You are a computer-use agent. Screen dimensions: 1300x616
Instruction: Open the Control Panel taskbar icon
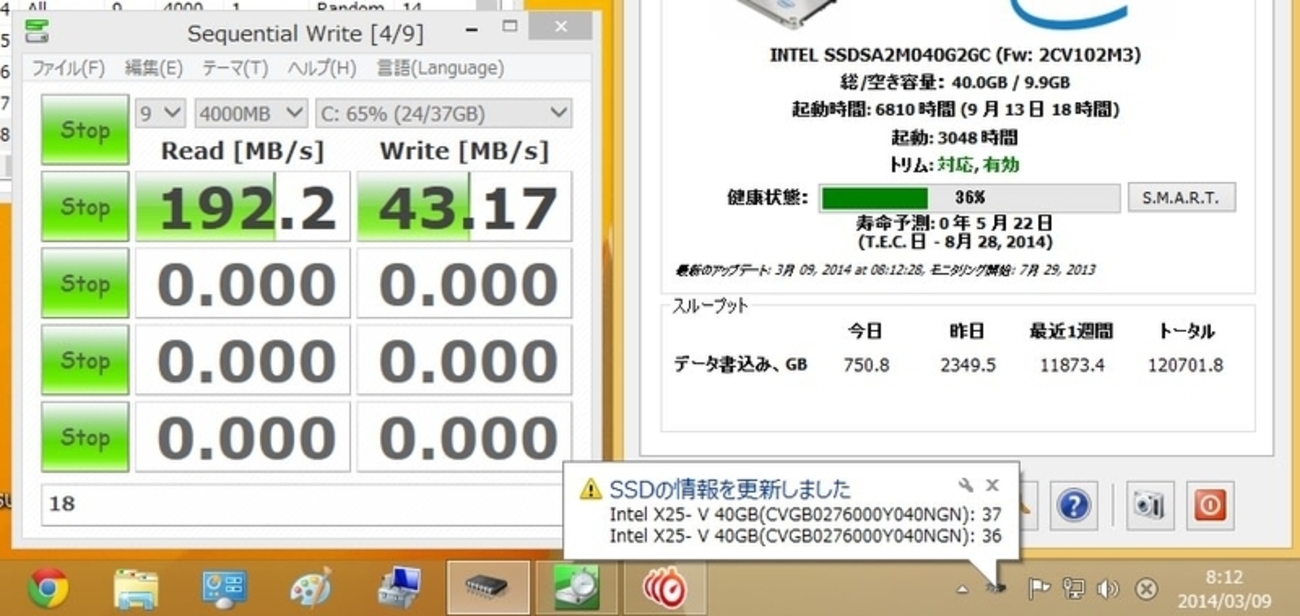223,588
